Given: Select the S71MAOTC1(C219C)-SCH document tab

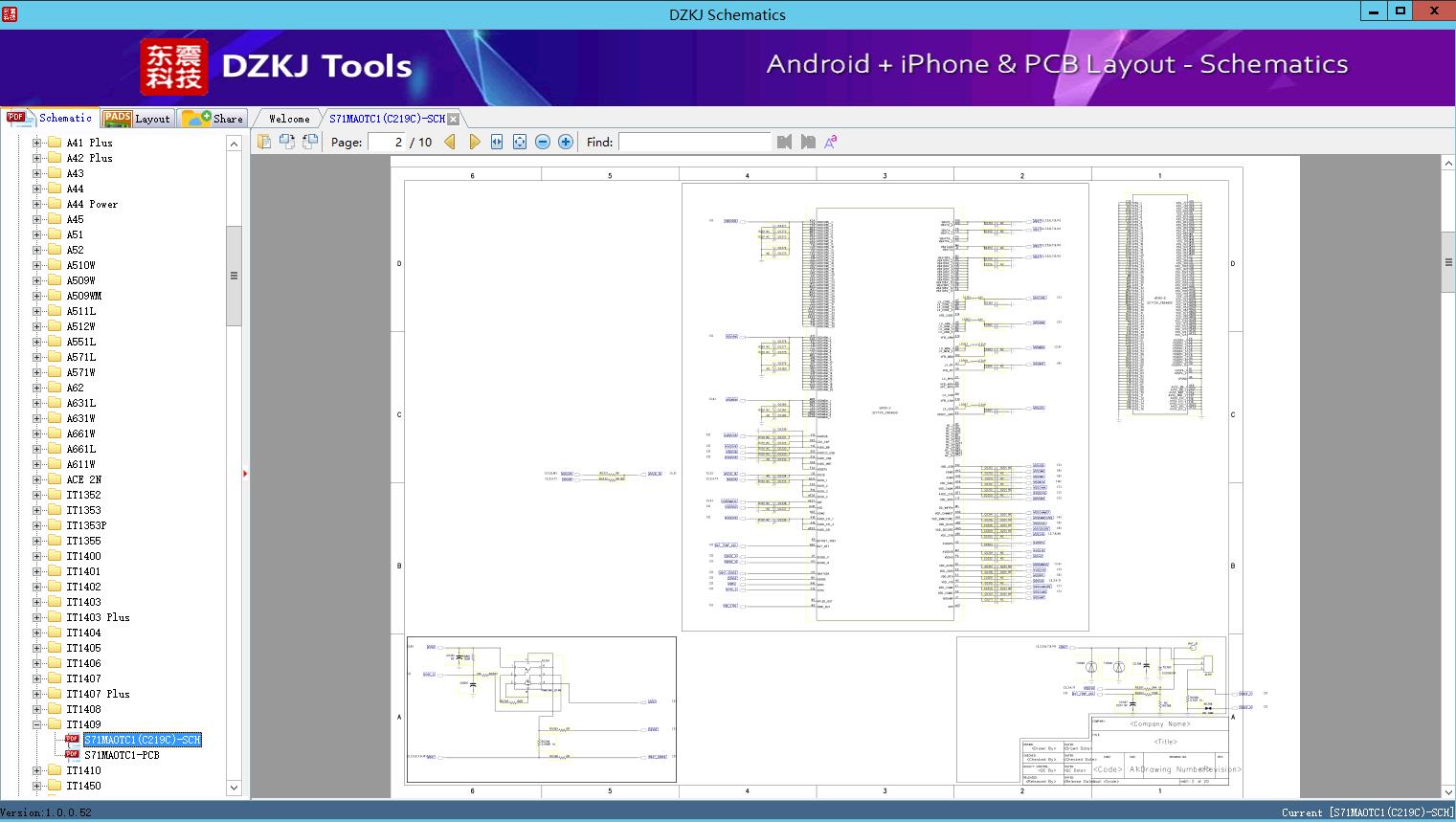Looking at the screenshot, I should click(x=387, y=119).
